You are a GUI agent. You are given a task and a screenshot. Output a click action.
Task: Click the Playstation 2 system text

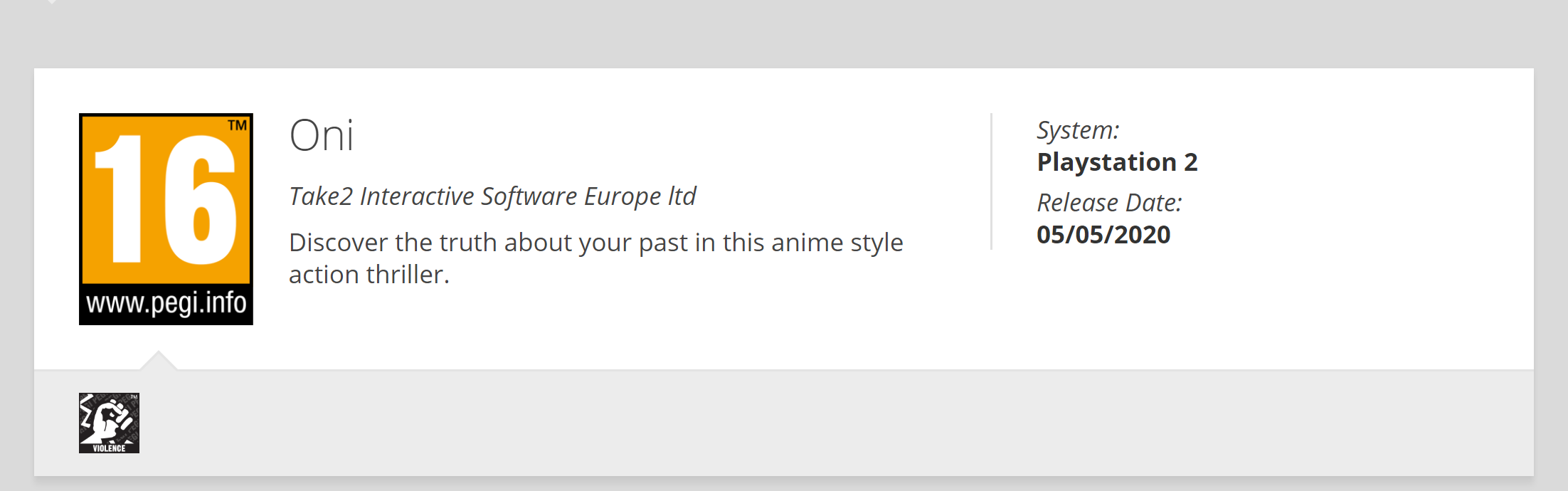(x=1117, y=162)
